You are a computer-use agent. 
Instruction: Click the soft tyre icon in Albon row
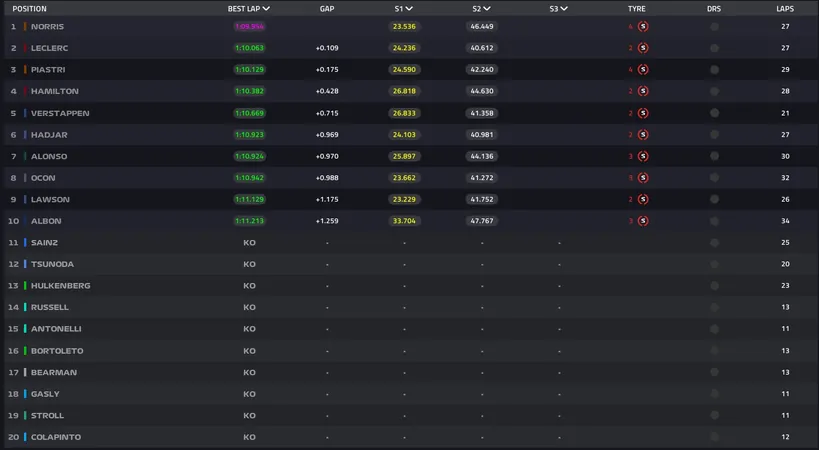643,221
